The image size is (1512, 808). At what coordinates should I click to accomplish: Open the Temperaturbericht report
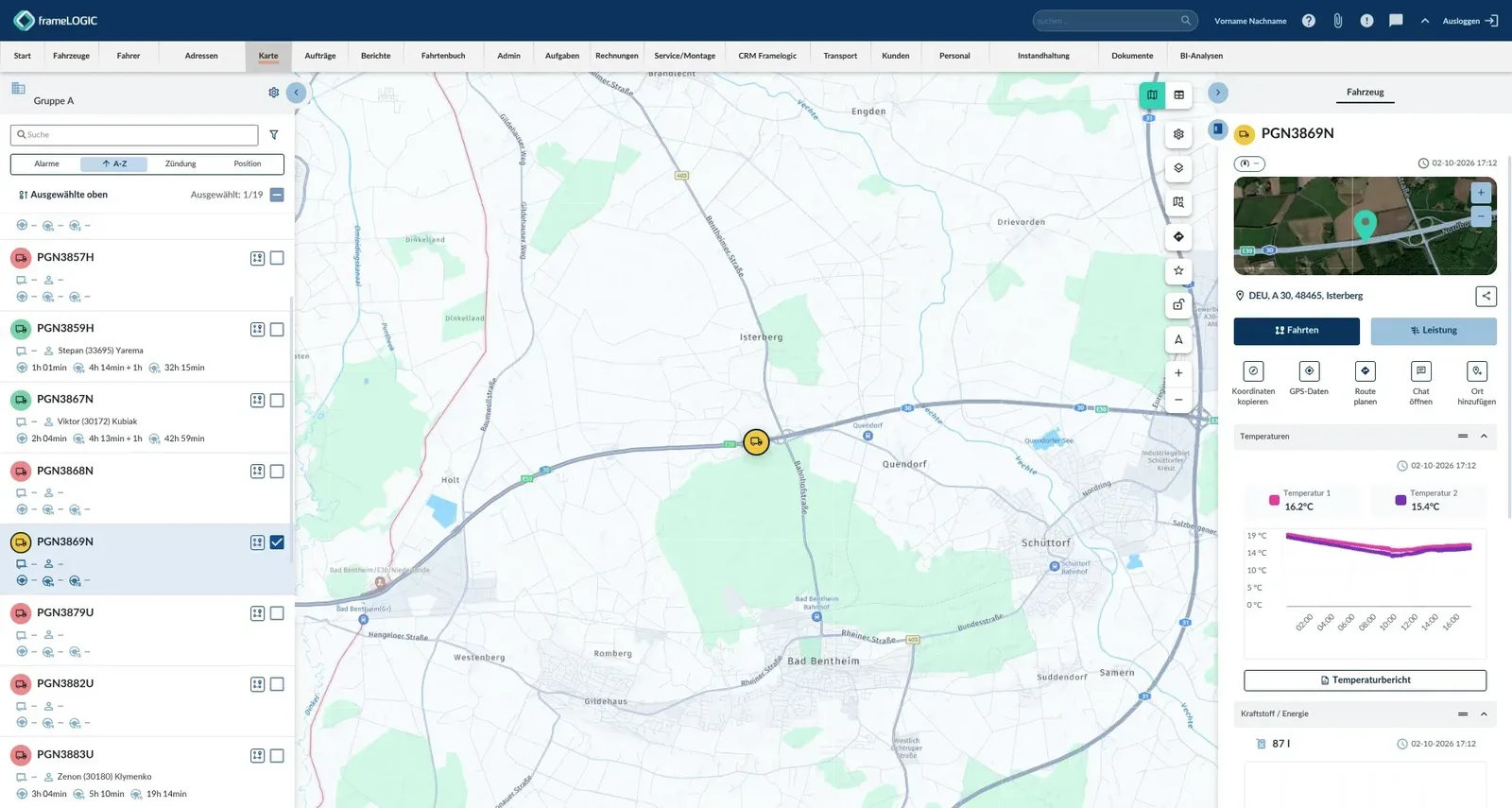point(1365,680)
